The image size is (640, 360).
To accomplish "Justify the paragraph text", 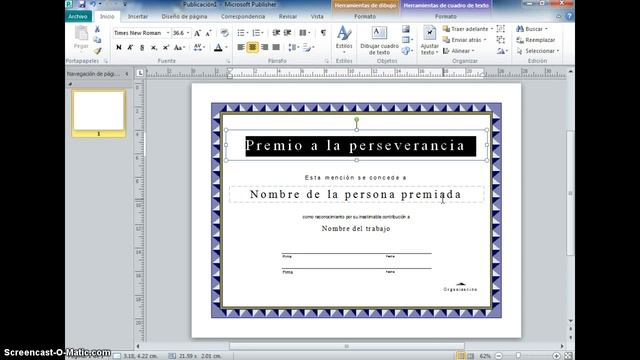I will (x=276, y=47).
